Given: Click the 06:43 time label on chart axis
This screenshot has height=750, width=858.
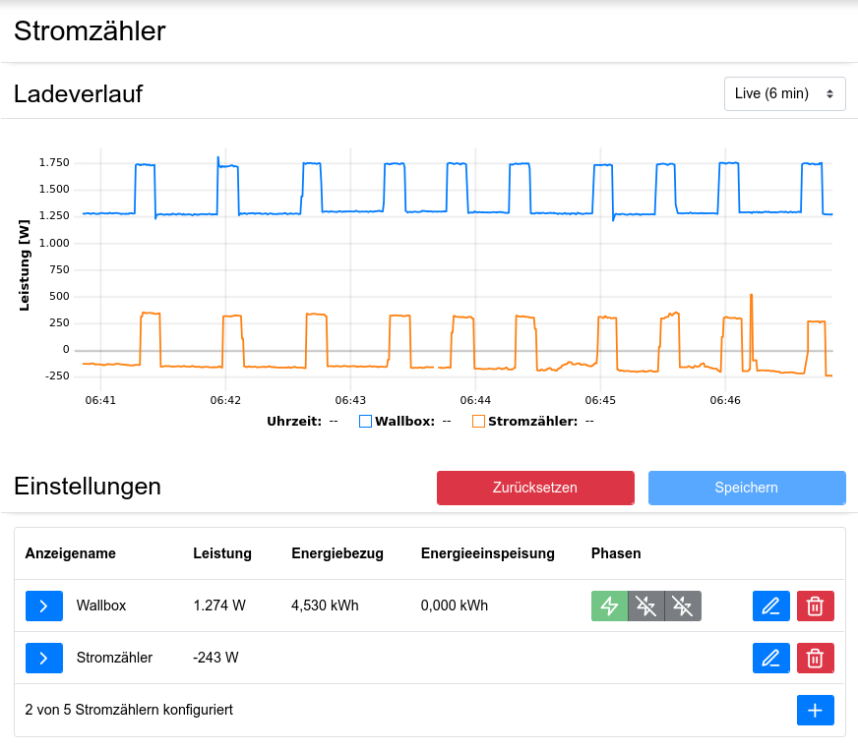Looking at the screenshot, I should pyautogui.click(x=350, y=400).
